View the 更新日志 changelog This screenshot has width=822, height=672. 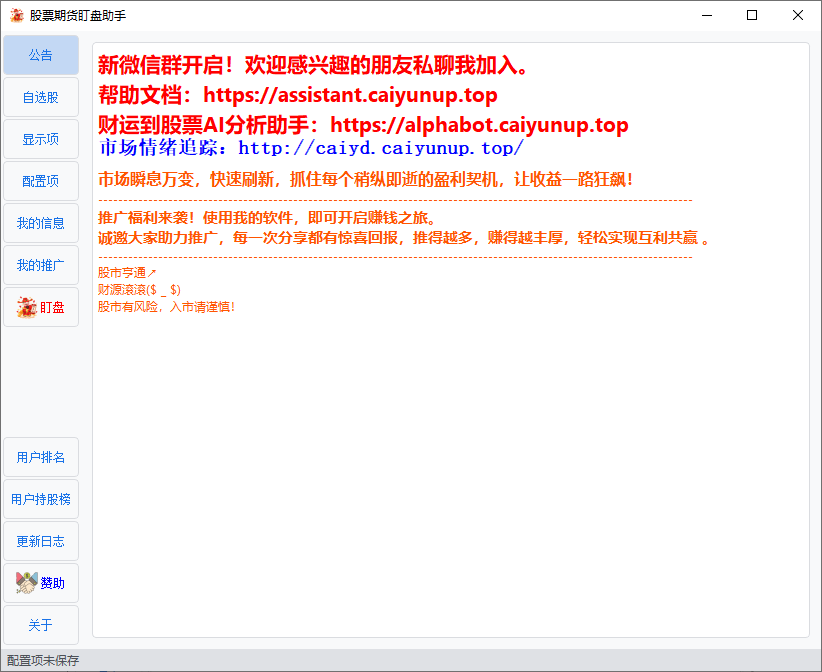pyautogui.click(x=41, y=541)
